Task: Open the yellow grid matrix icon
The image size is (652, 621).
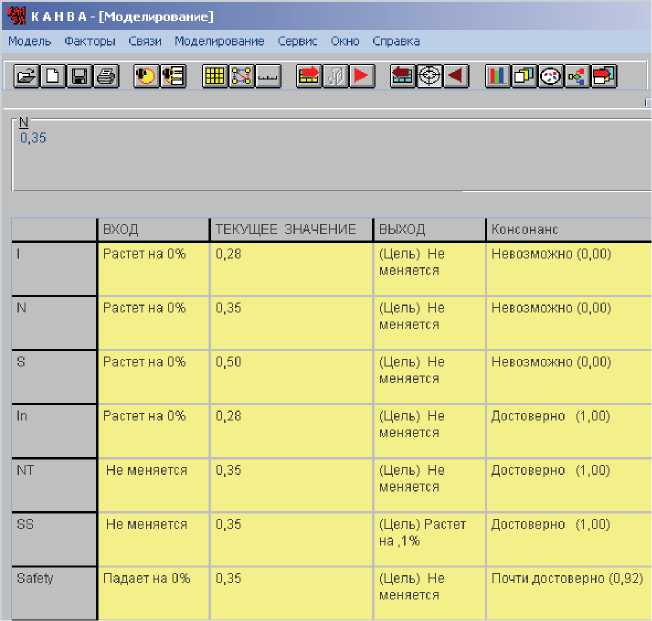Action: 214,76
